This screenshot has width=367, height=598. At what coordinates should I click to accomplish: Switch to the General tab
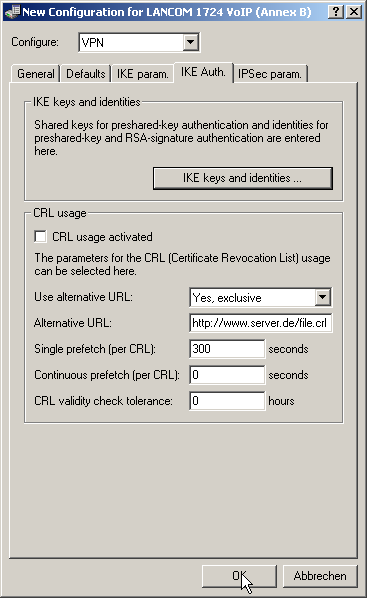[x=35, y=74]
